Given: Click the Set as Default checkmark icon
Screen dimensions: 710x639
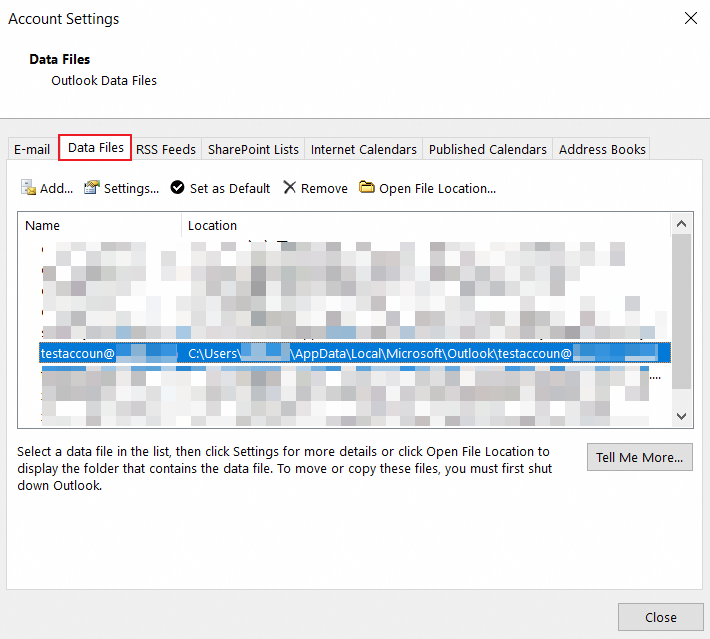Looking at the screenshot, I should point(177,187).
